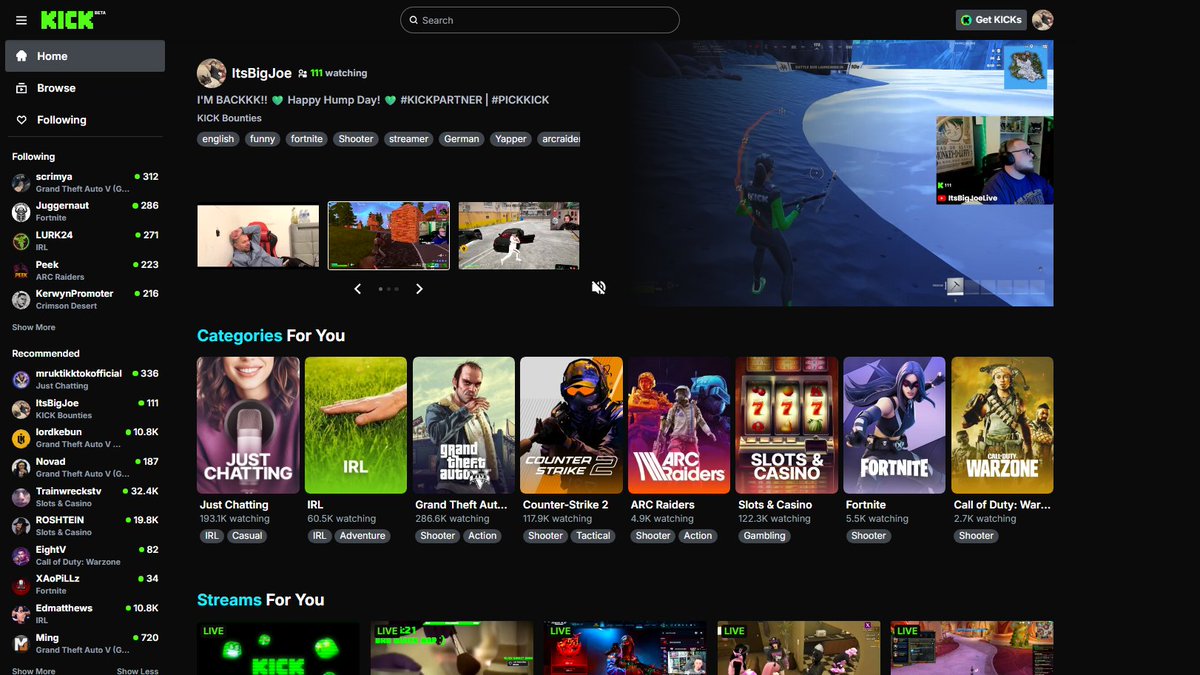Screen dimensions: 1200x675
Task: Open the first live stream with KICK logo
Action: (x=278, y=648)
